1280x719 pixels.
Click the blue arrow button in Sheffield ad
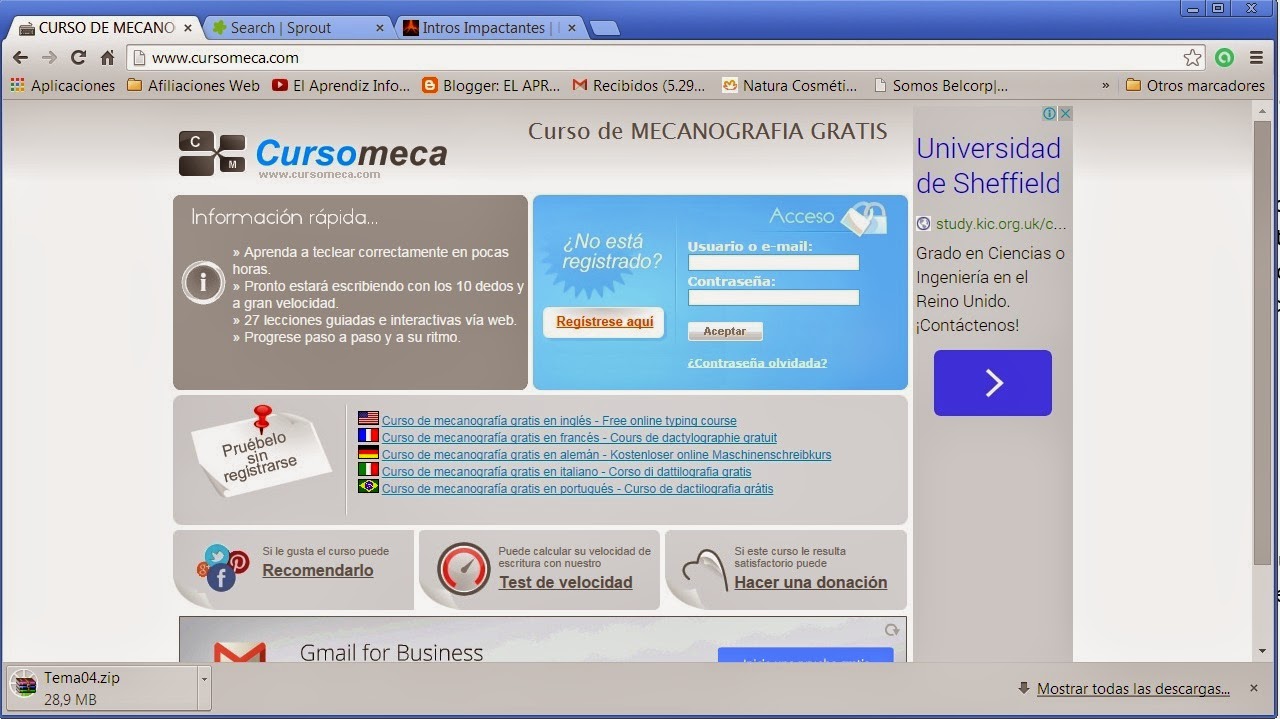tap(993, 382)
